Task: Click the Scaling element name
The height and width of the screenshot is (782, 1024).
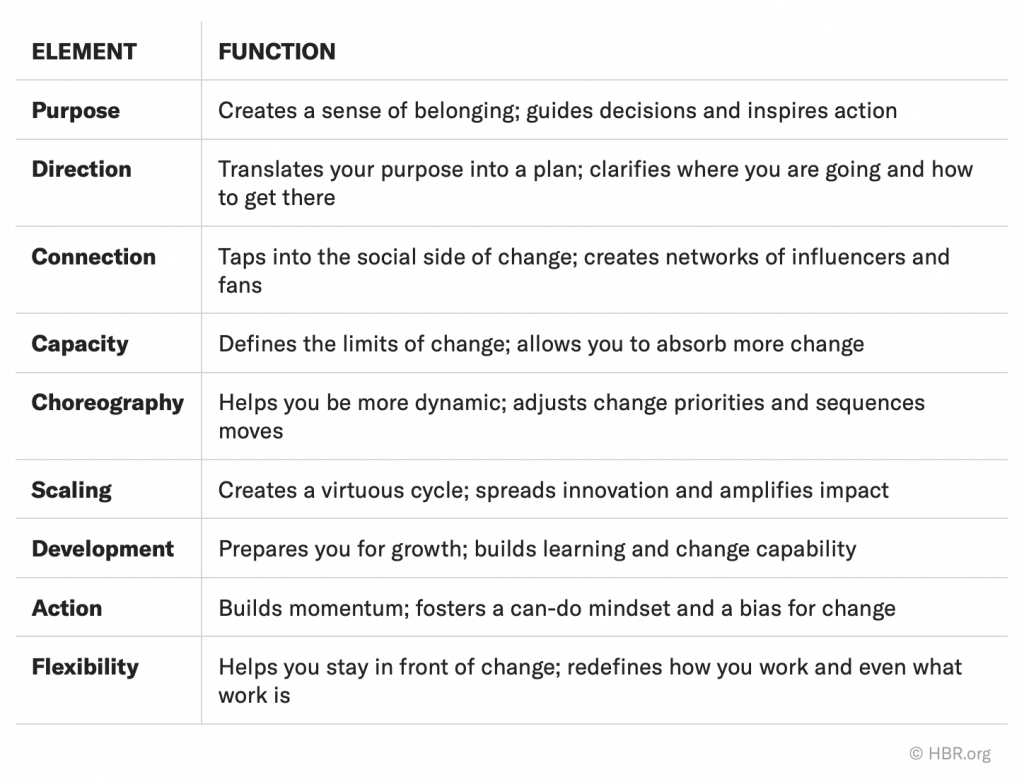Action: [71, 491]
